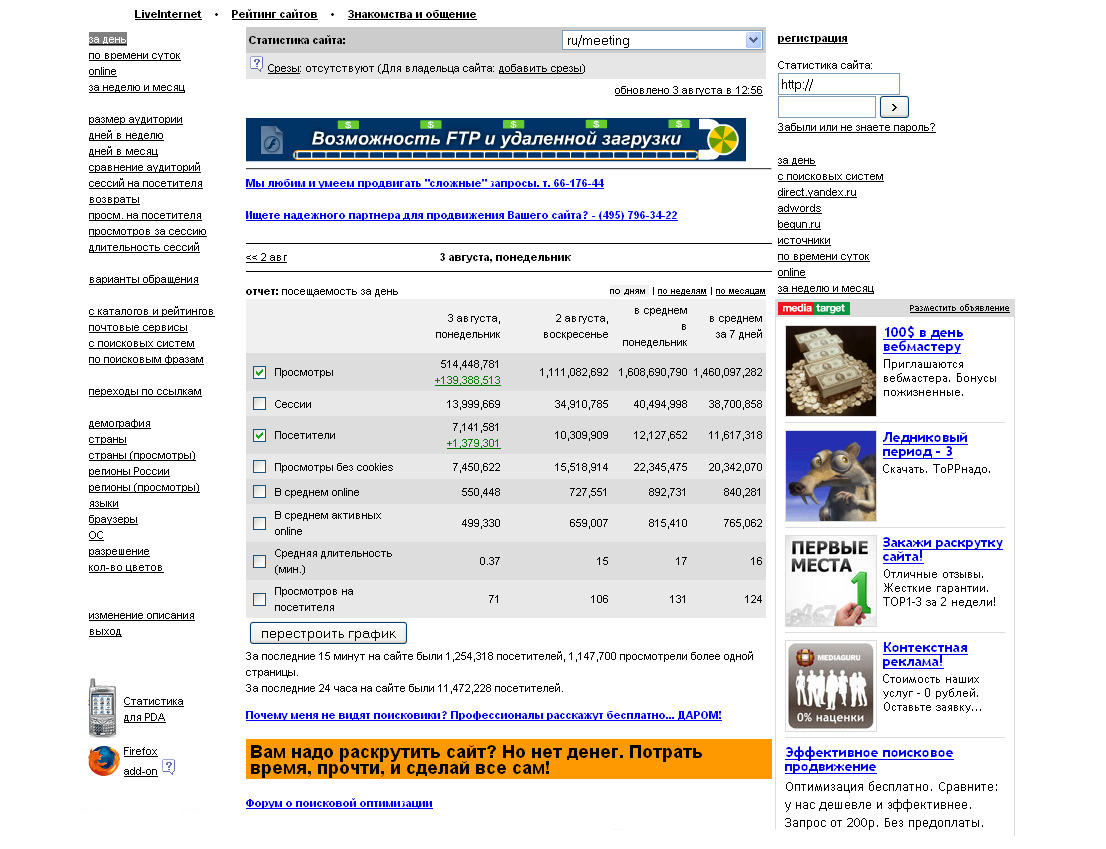
Task: Open варианты обращения link
Action: (x=144, y=279)
